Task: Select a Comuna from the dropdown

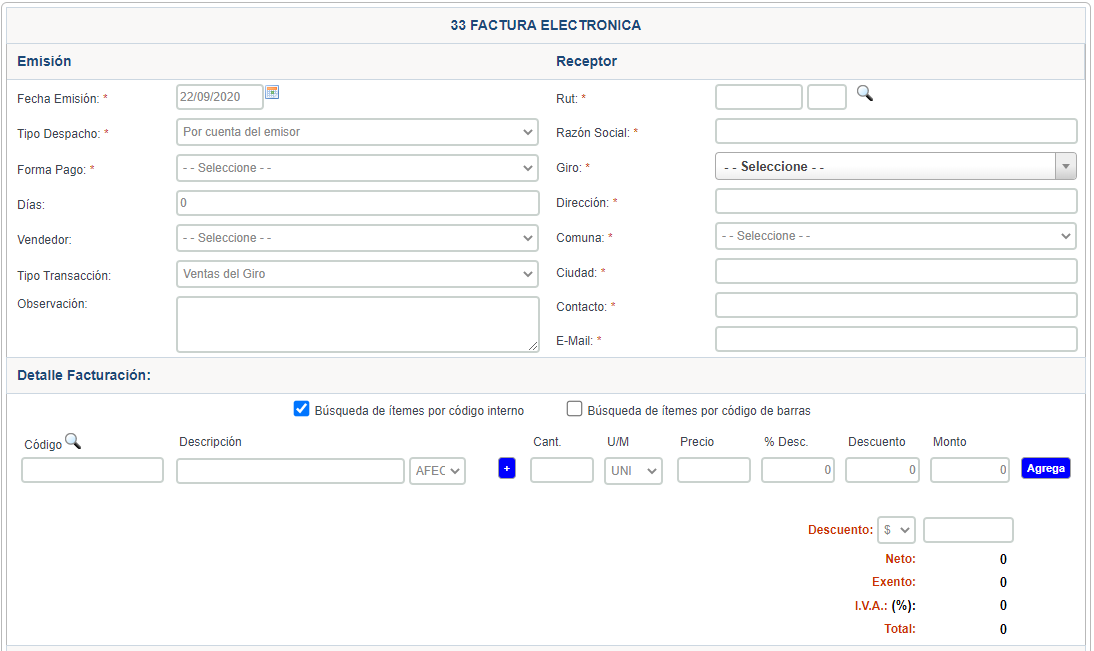Action: pos(895,236)
